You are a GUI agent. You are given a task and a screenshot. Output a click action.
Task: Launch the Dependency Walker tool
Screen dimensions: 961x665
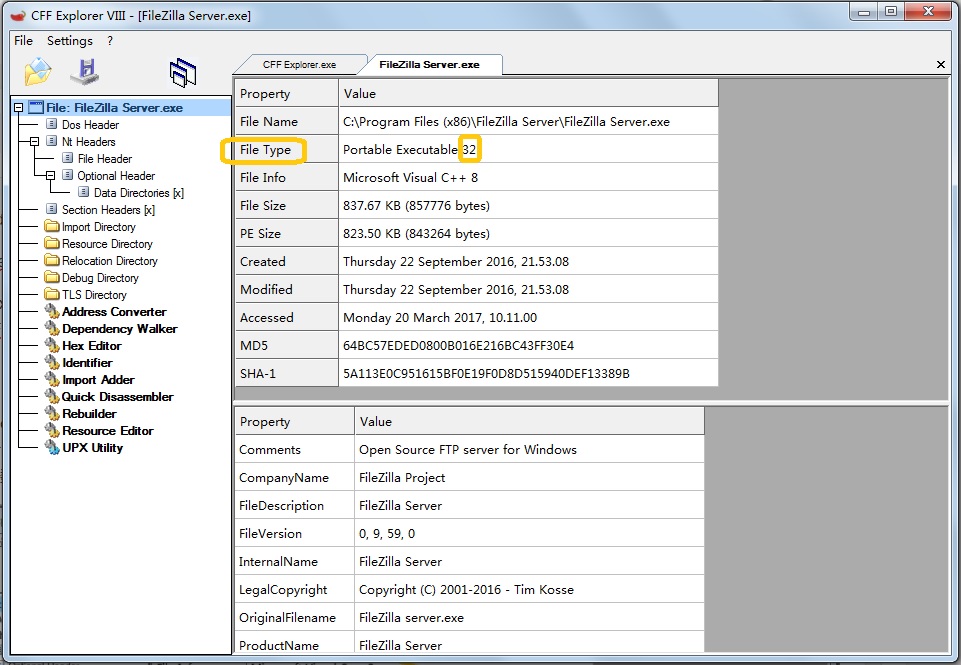pyautogui.click(x=116, y=328)
